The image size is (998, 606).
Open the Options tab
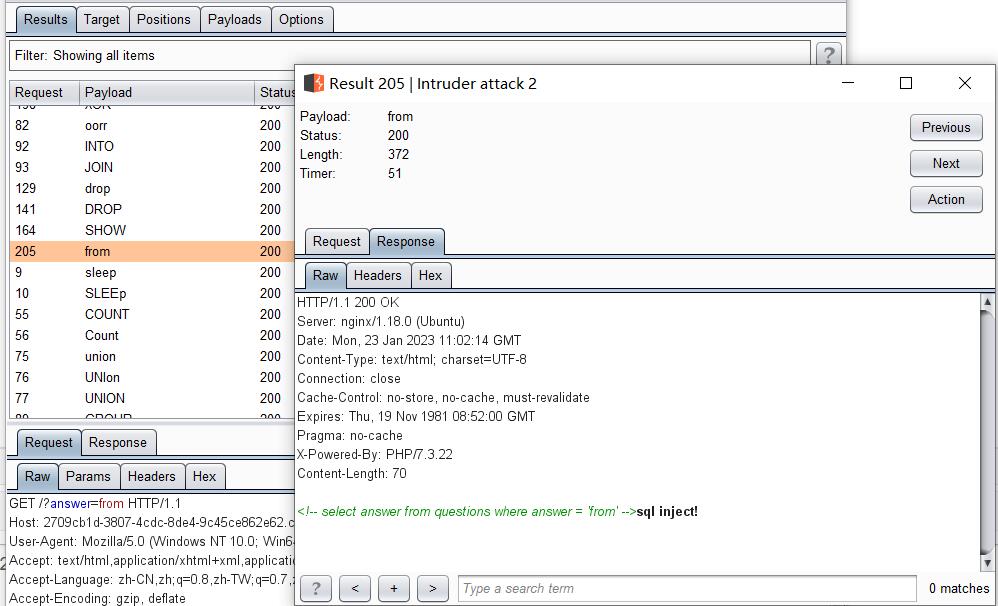[301, 19]
